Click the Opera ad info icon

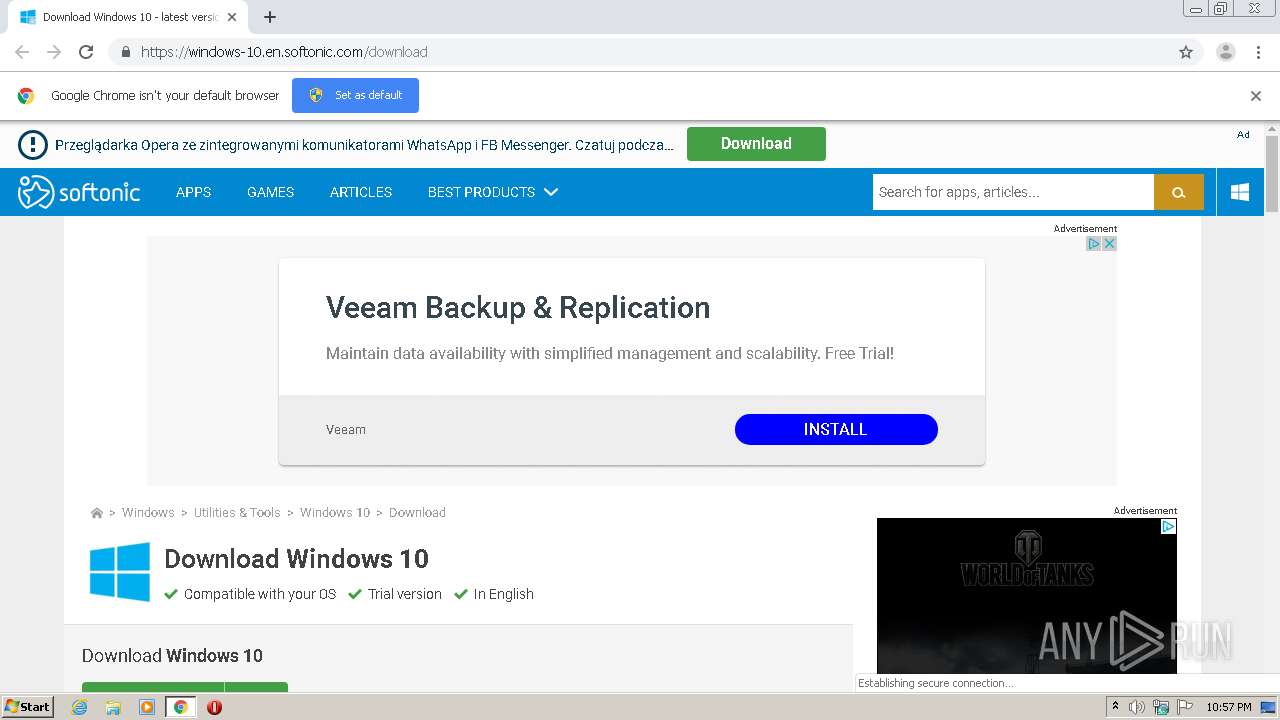click(33, 145)
